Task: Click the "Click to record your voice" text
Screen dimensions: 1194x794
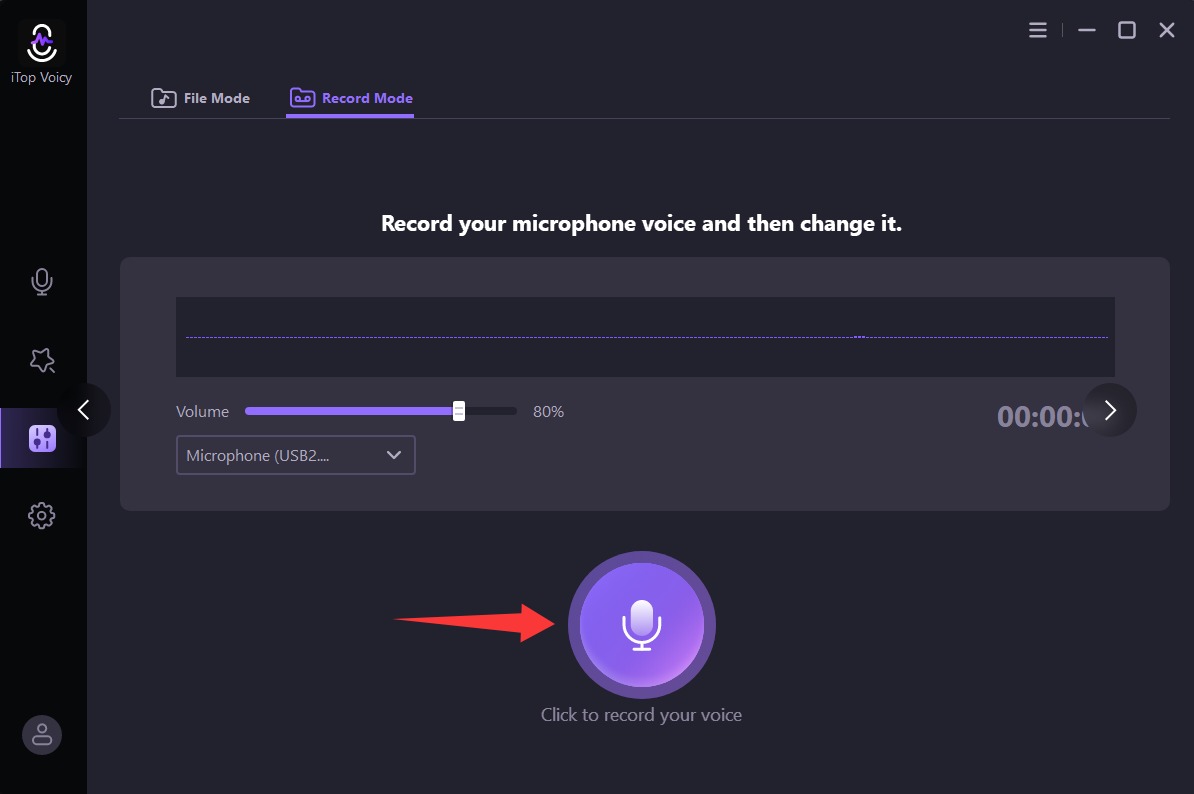Action: tap(641, 715)
